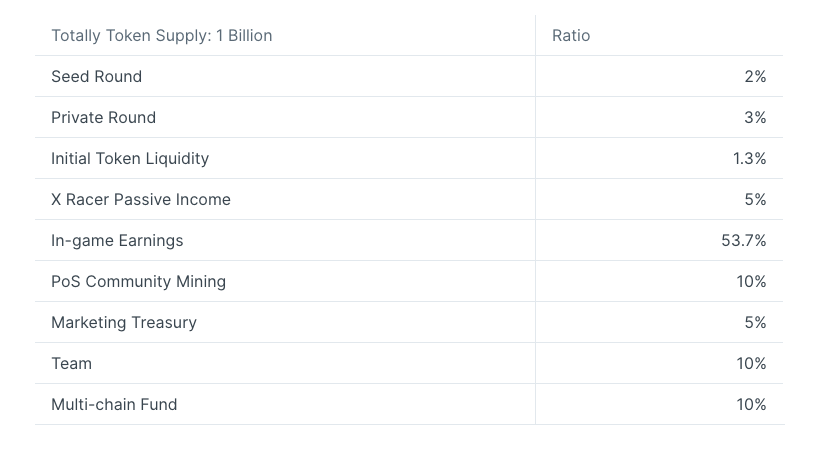This screenshot has height=451, width=819.
Task: Click the Marketing Treasury ratio value
Action: [x=755, y=323]
